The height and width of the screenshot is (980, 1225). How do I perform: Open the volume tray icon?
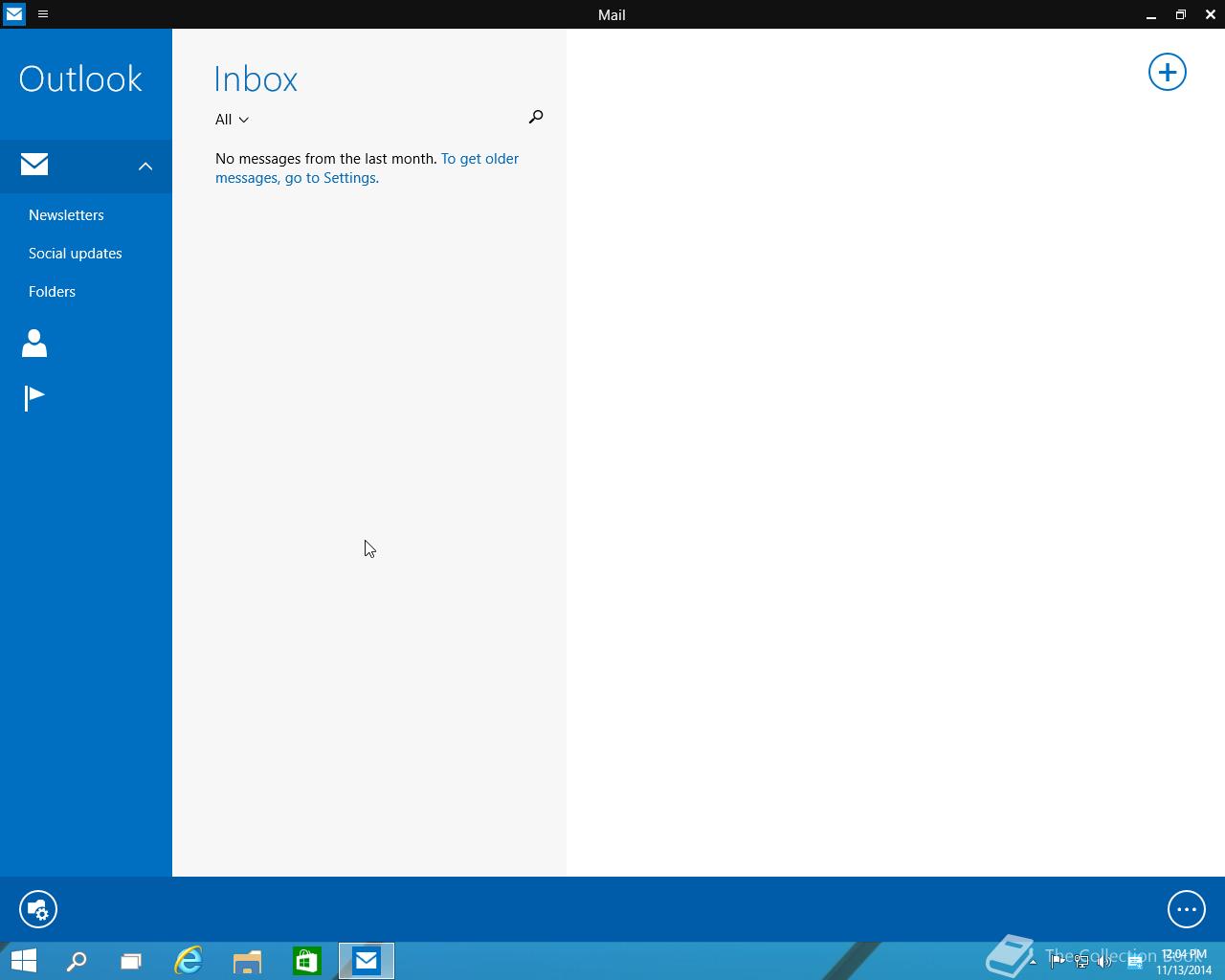pyautogui.click(x=1104, y=962)
